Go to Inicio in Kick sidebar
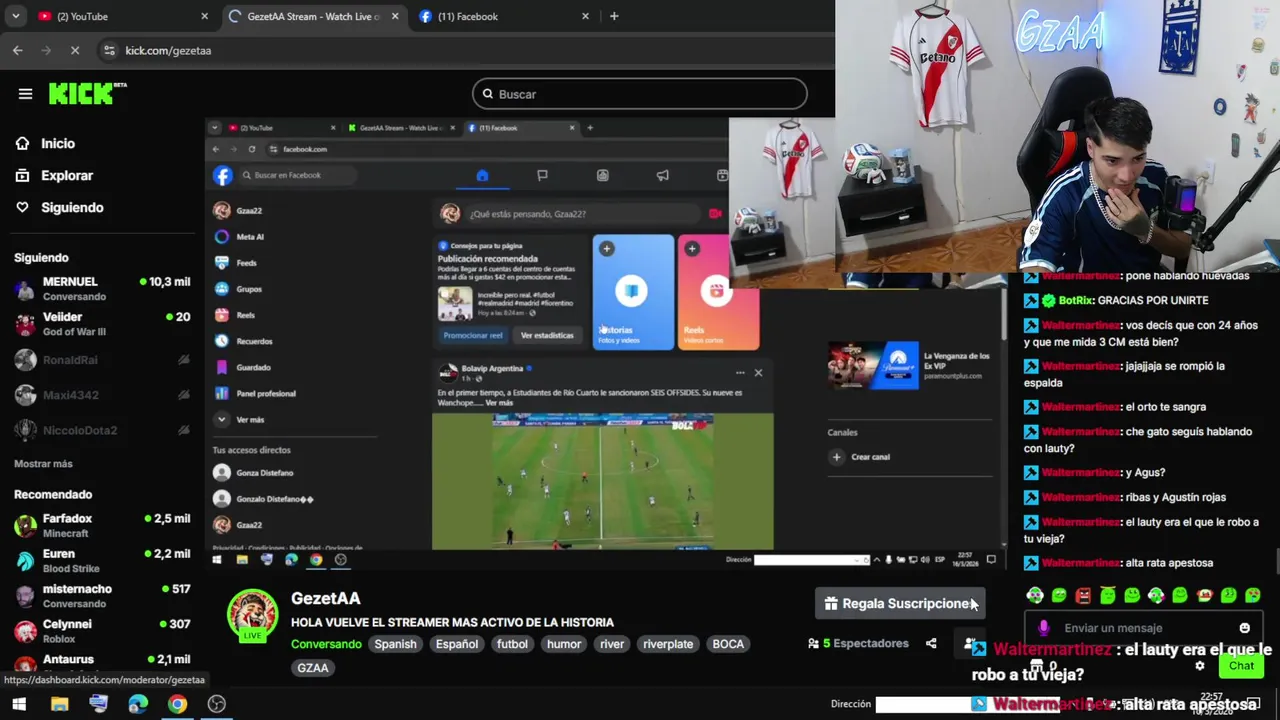Screen dimensions: 1280x720 coord(45,143)
